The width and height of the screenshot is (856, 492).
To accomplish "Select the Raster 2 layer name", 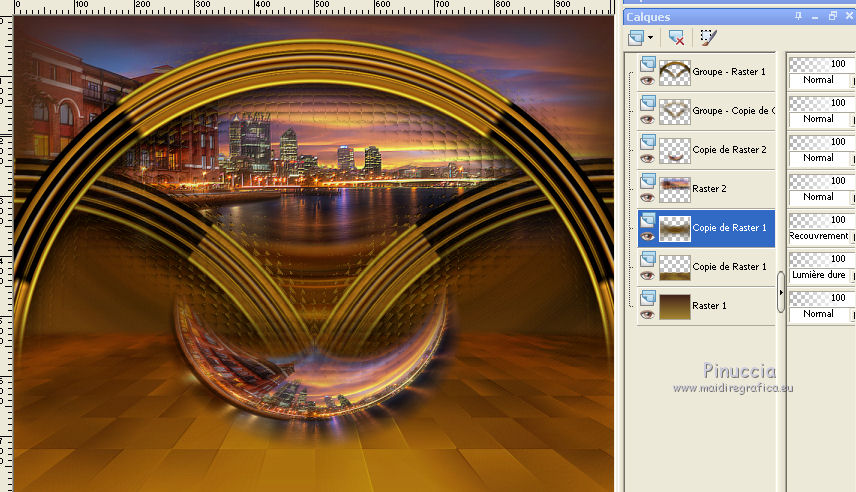I will 709,188.
